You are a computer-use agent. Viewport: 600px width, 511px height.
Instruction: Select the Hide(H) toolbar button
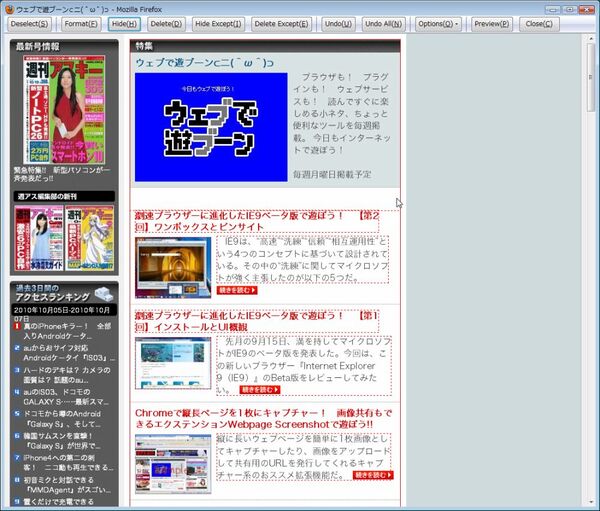click(x=124, y=24)
